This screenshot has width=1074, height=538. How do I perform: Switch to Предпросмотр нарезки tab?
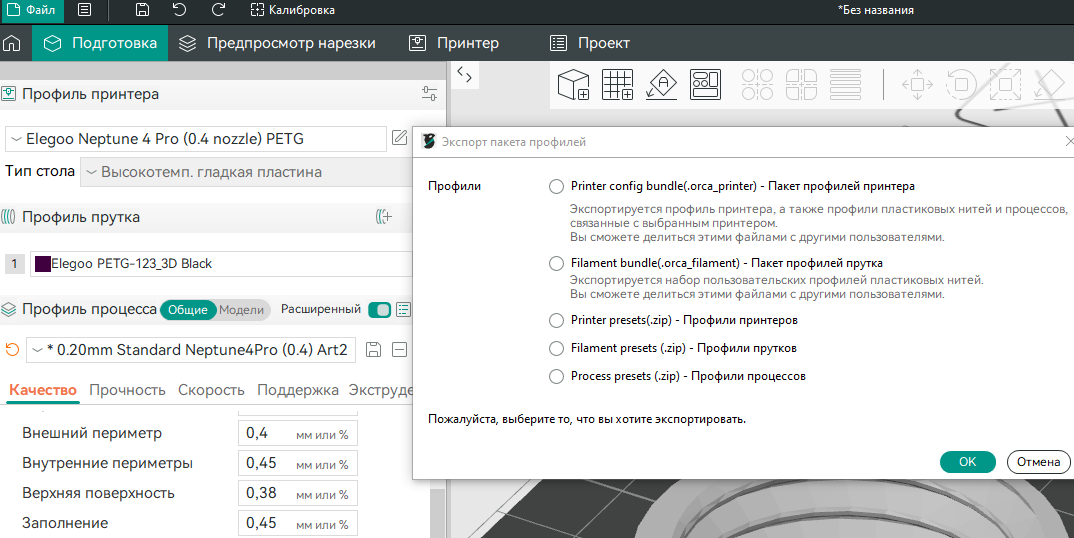click(x=277, y=43)
